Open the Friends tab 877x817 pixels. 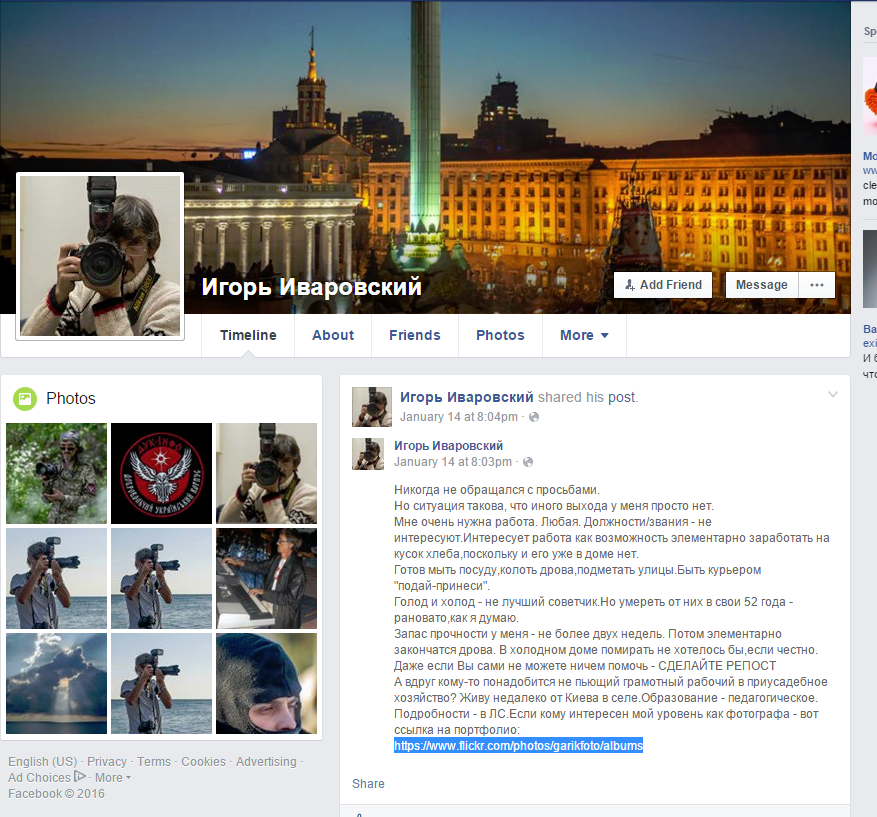414,335
